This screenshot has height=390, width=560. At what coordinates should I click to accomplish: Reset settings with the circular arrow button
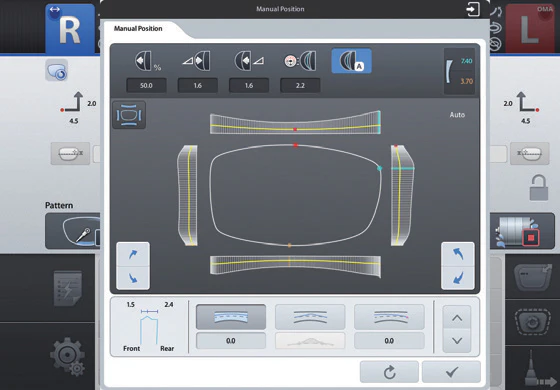pyautogui.click(x=389, y=372)
